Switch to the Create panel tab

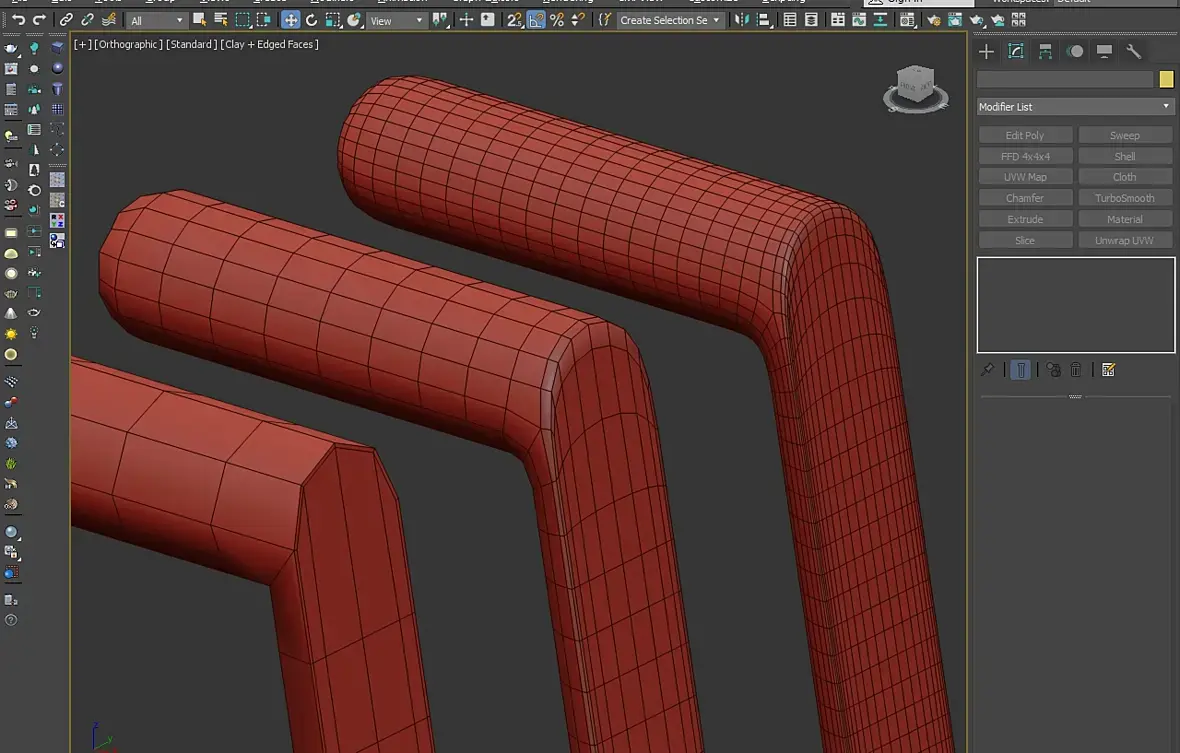[x=986, y=51]
